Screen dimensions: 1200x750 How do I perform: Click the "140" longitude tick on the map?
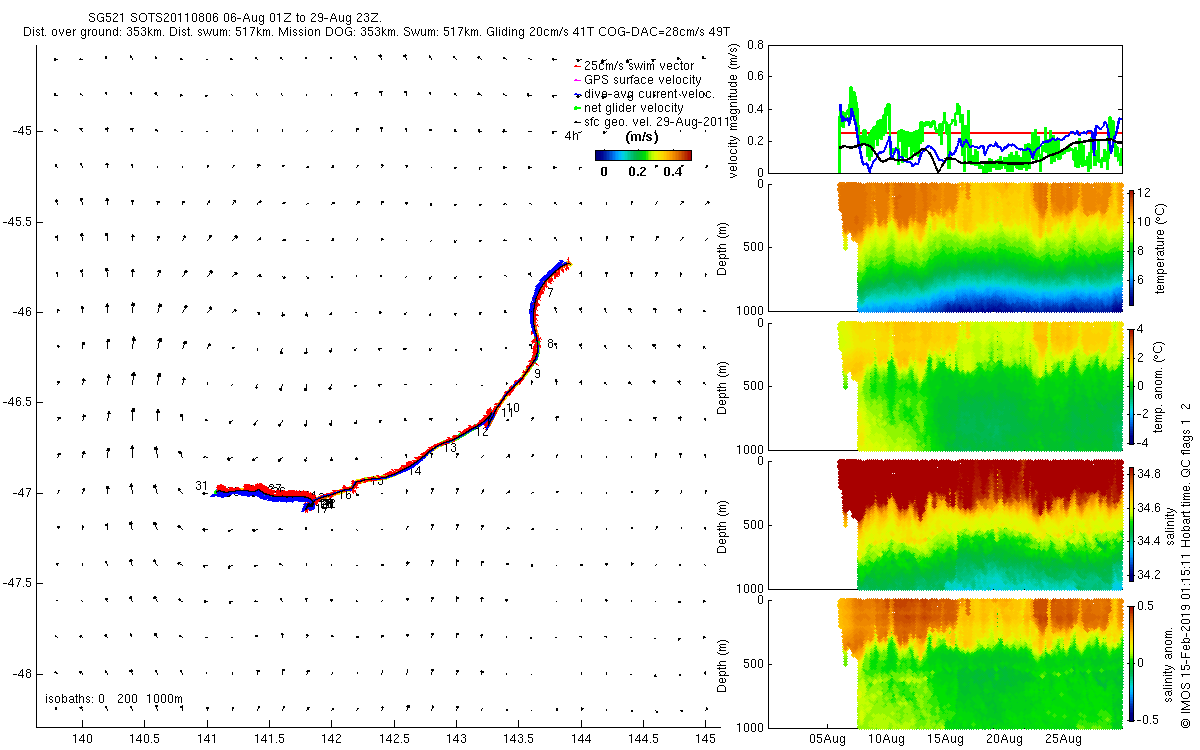click(83, 739)
